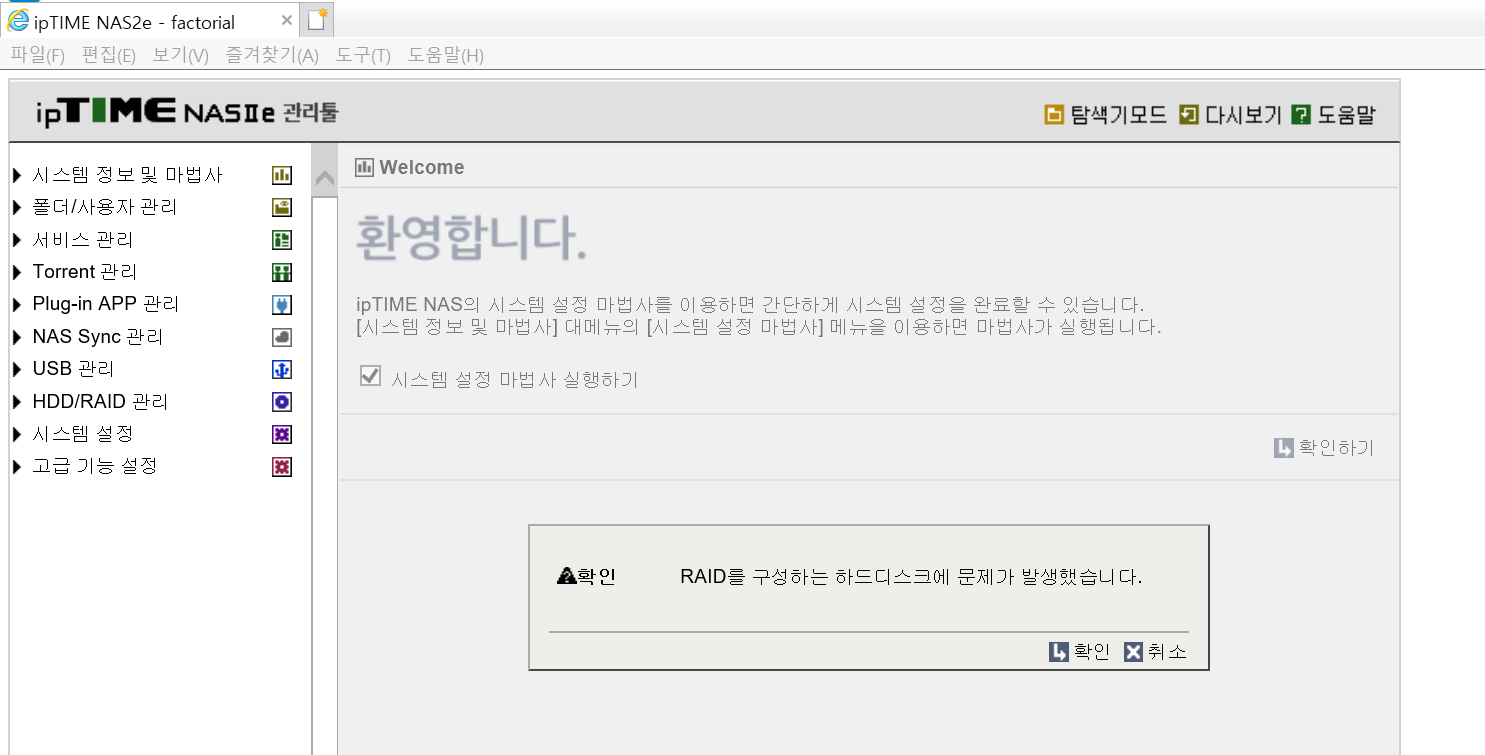Click the 시스템 설정 gear icon

282,434
